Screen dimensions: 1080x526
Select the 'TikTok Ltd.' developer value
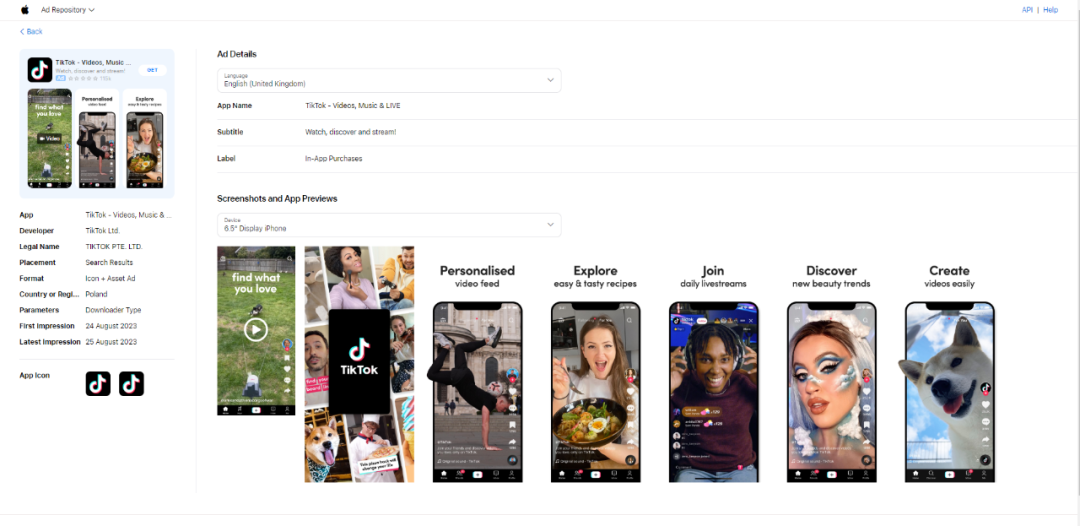point(103,231)
